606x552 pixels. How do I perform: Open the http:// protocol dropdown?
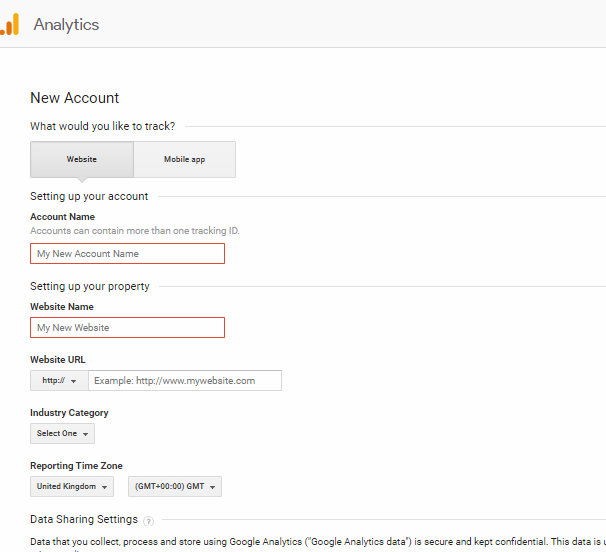(x=59, y=380)
